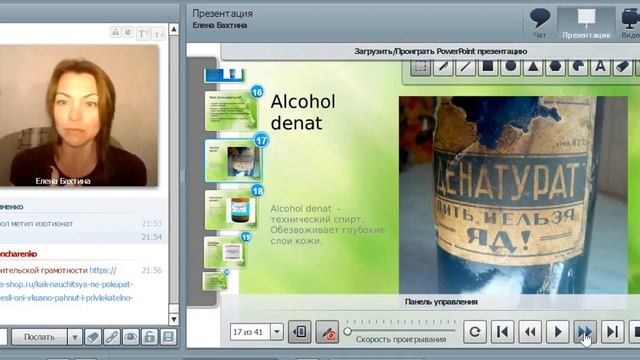The width and height of the screenshot is (640, 360).
Task: Click the decrease font size icon above video
Action: pyautogui.click(x=158, y=33)
